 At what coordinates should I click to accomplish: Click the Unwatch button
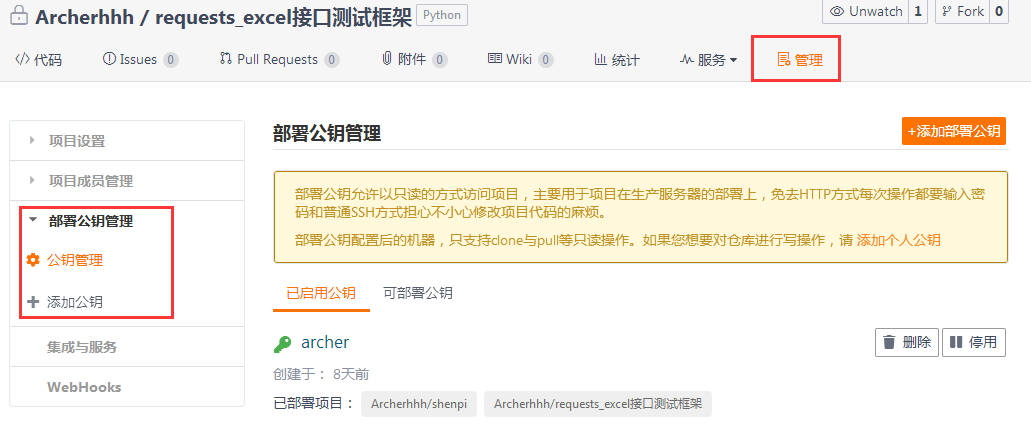(866, 12)
